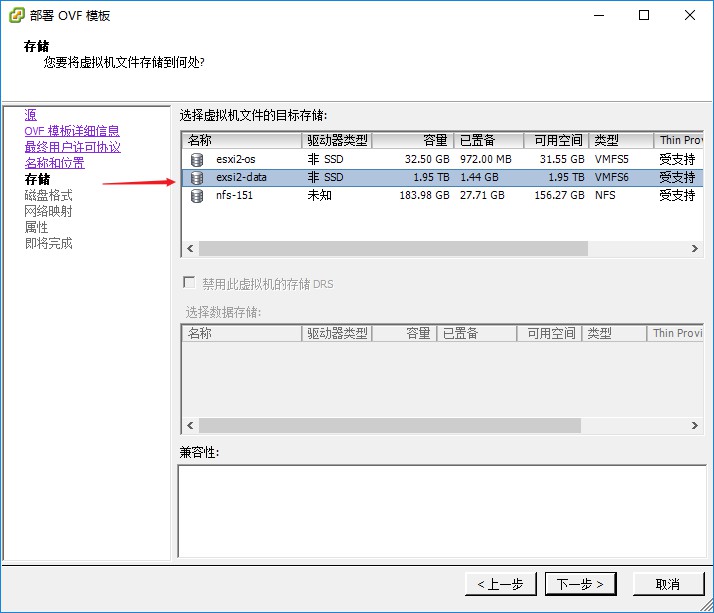This screenshot has width=714, height=613.
Task: Click the VMFS6 type cell
Action: [x=612, y=178]
